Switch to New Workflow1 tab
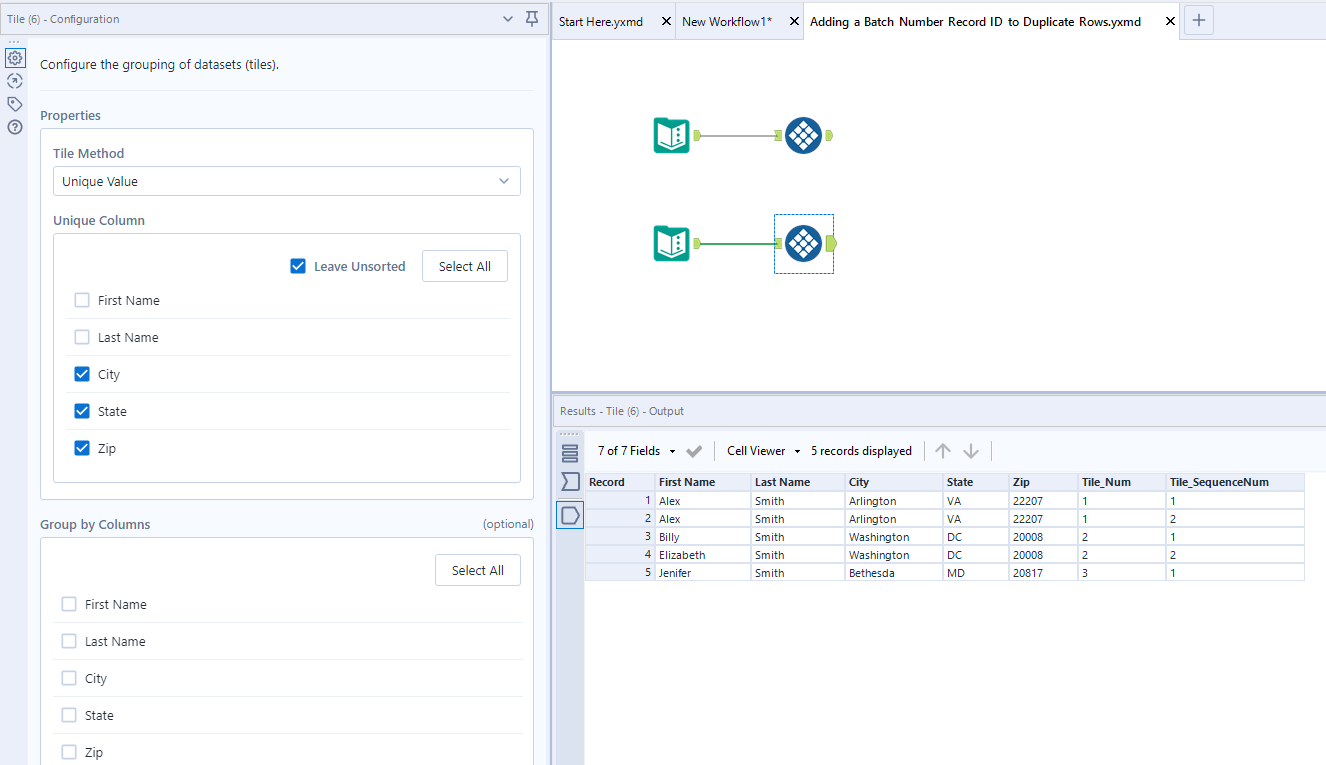The height and width of the screenshot is (765, 1326). [727, 21]
